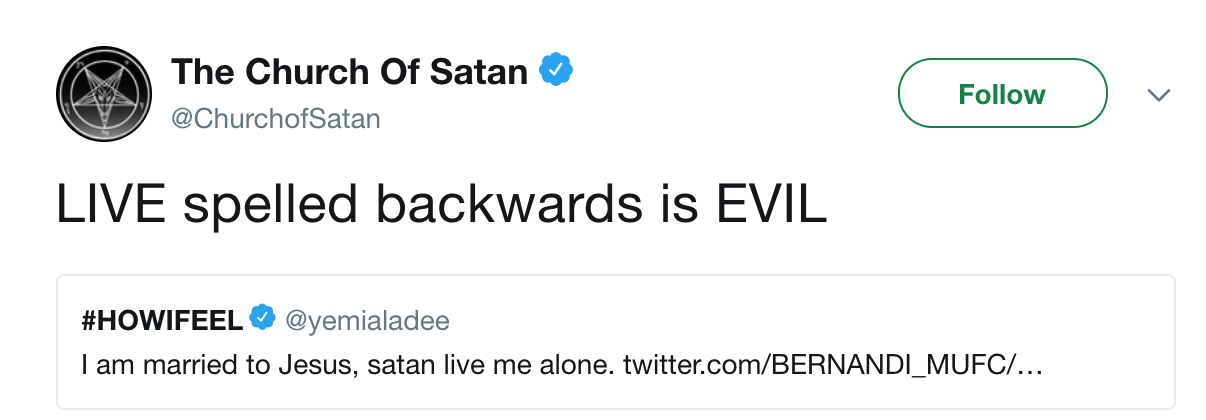Open the @yemialadee handle
The image size is (1206, 420).
pos(367,320)
